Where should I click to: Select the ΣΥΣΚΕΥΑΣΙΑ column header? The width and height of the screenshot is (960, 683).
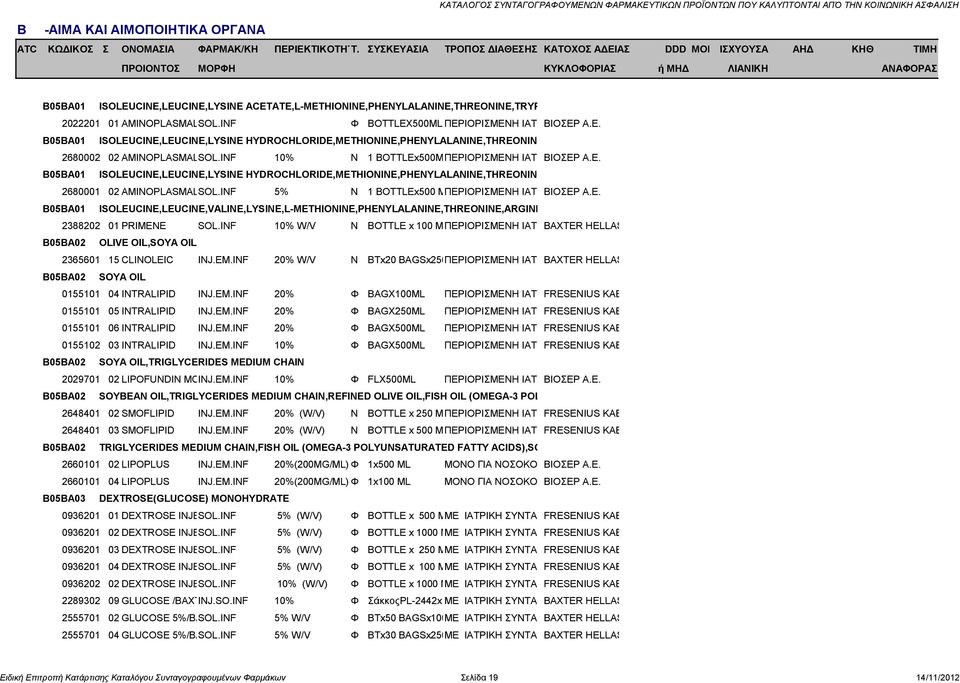point(398,49)
